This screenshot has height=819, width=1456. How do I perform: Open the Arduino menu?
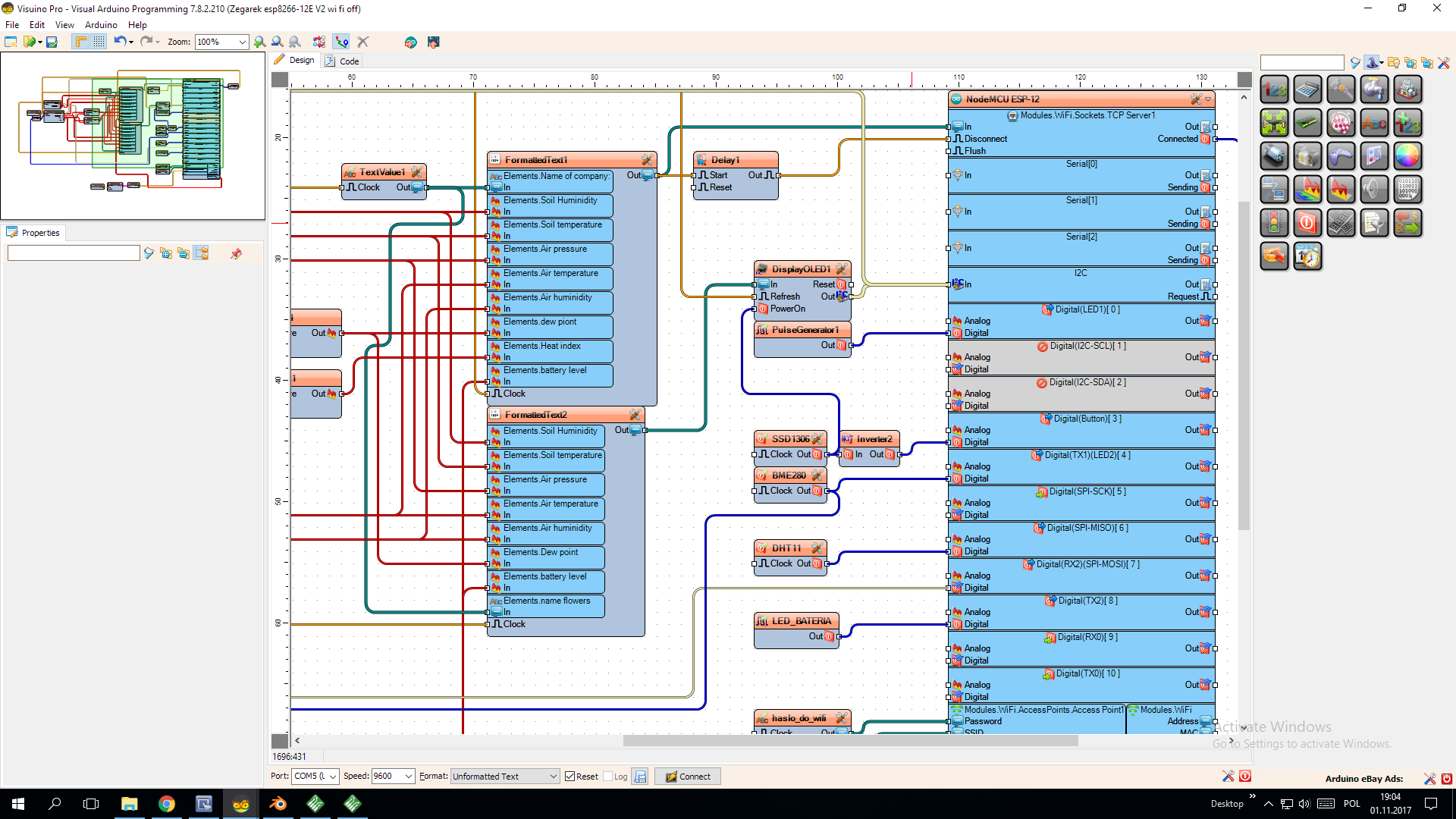pos(101,25)
